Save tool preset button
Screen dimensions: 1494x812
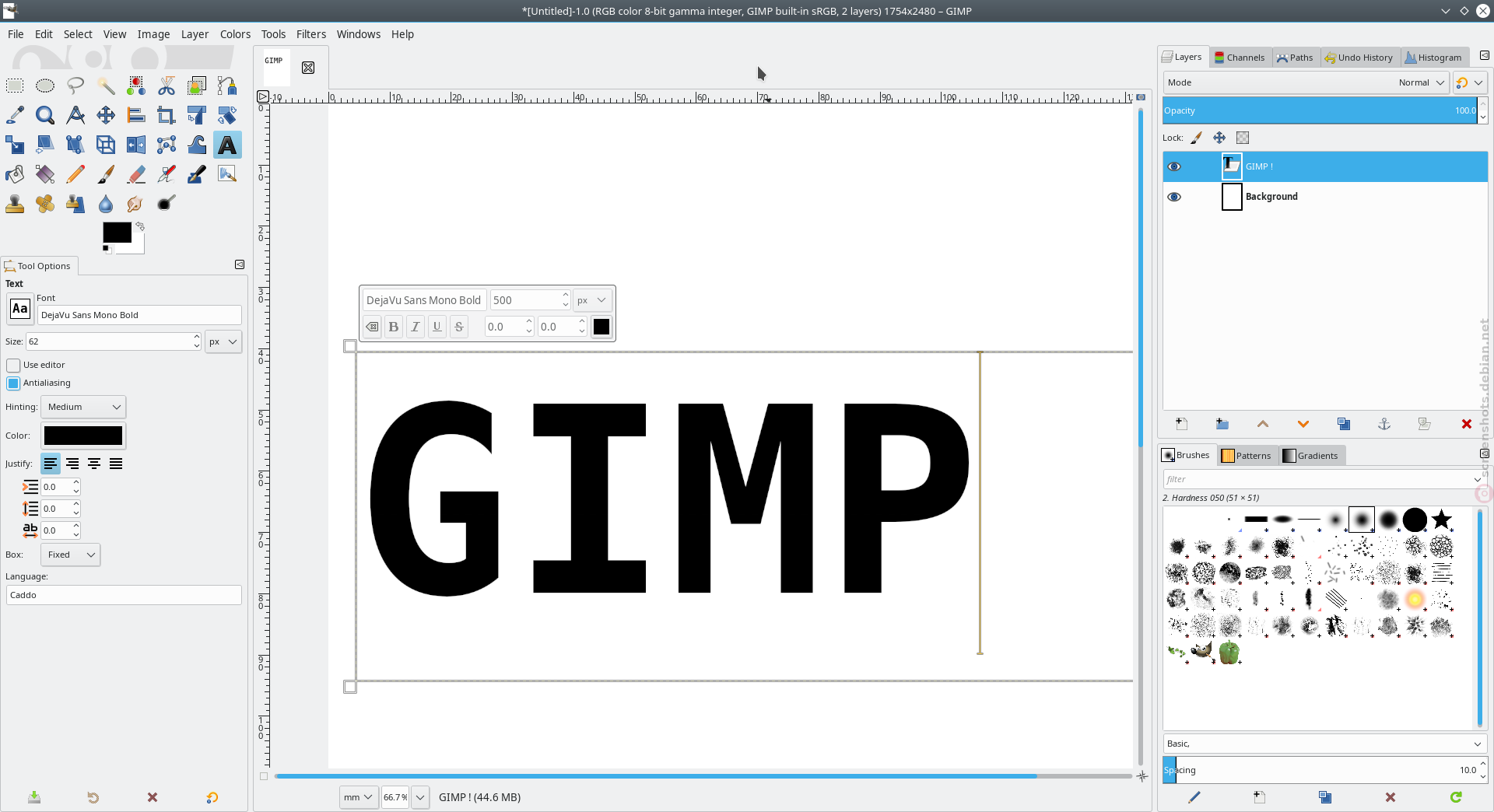pos(34,797)
